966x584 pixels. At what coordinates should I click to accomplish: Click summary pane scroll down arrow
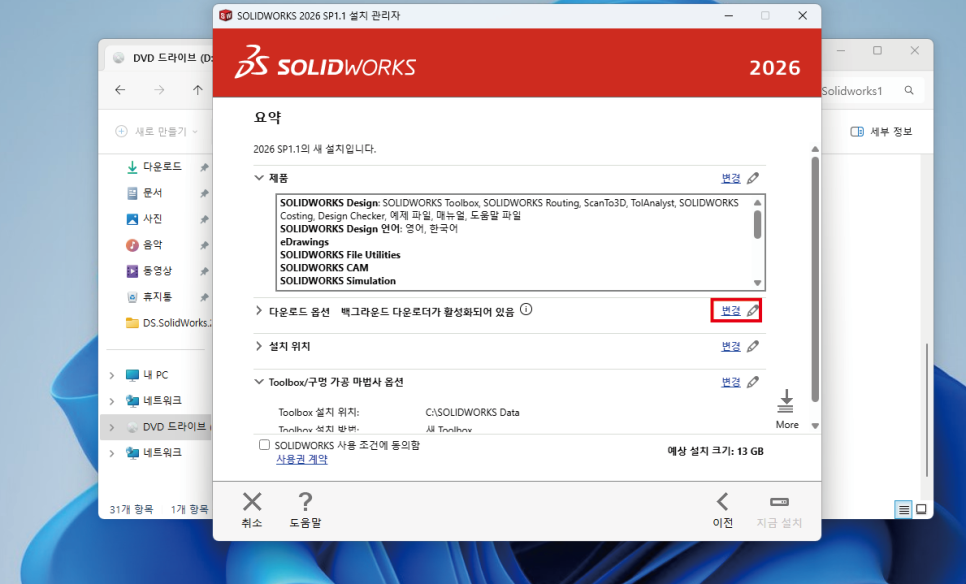(815, 426)
